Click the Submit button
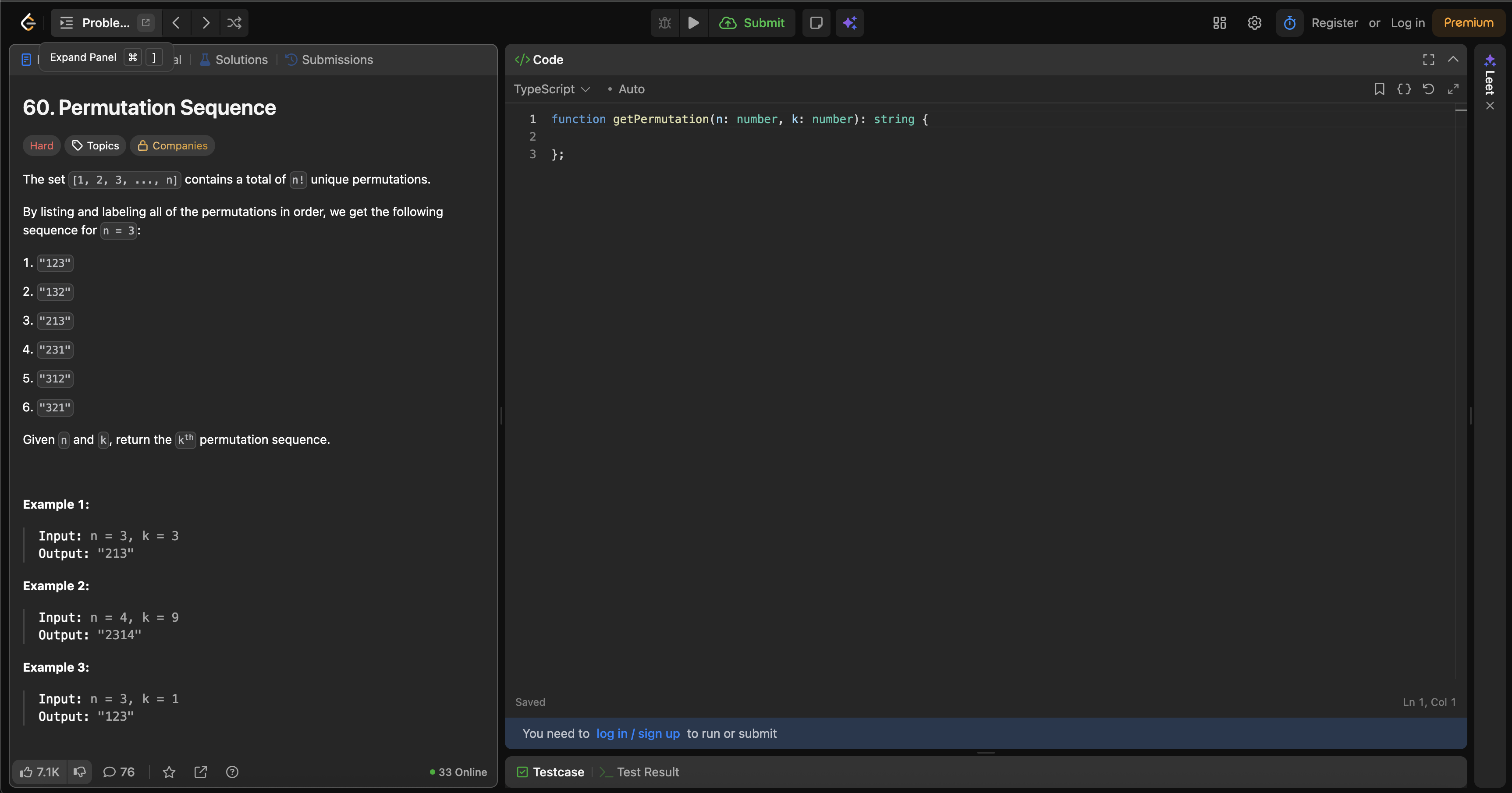Image resolution: width=1512 pixels, height=793 pixels. [753, 23]
